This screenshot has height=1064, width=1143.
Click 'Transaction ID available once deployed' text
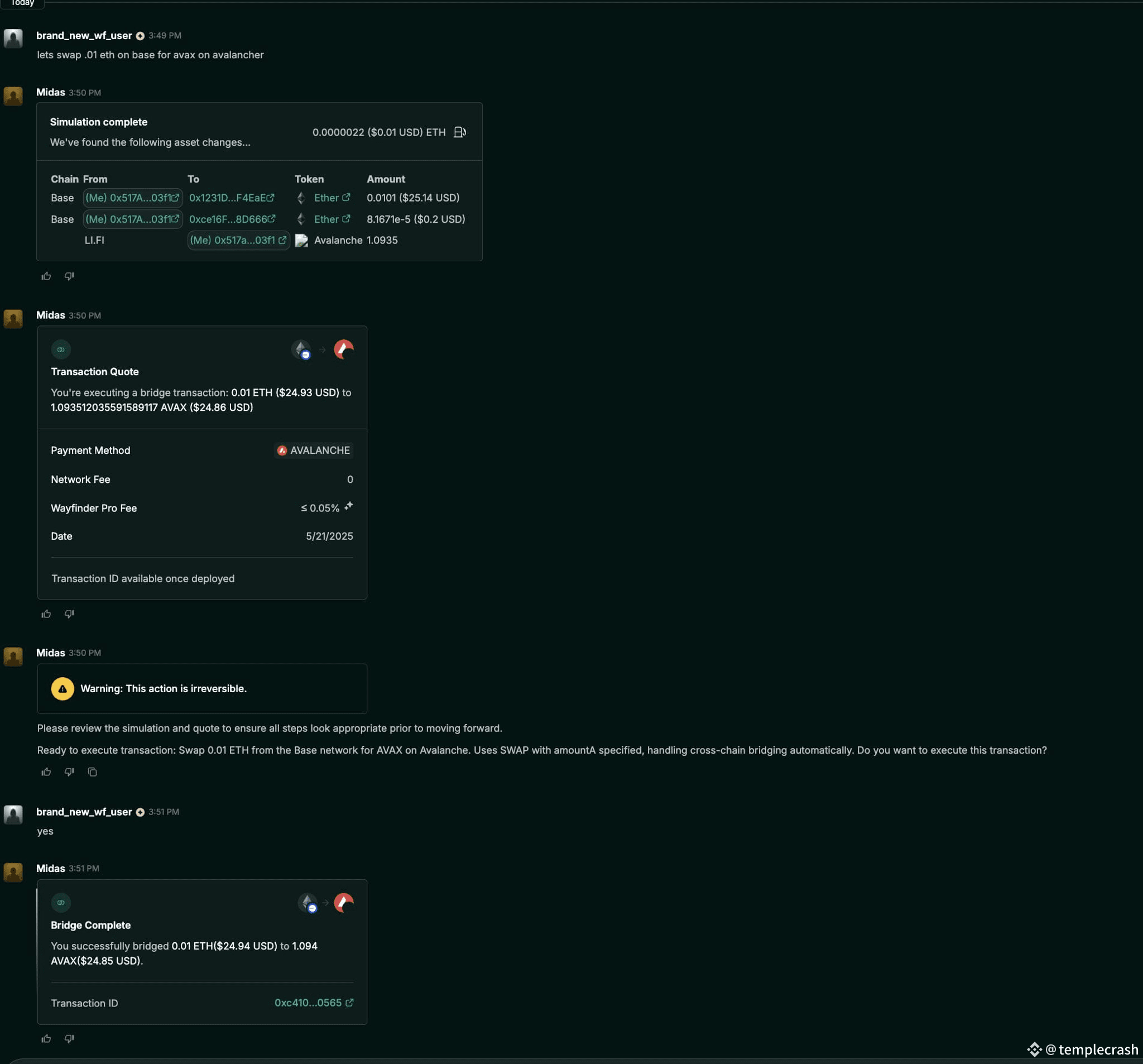(143, 578)
